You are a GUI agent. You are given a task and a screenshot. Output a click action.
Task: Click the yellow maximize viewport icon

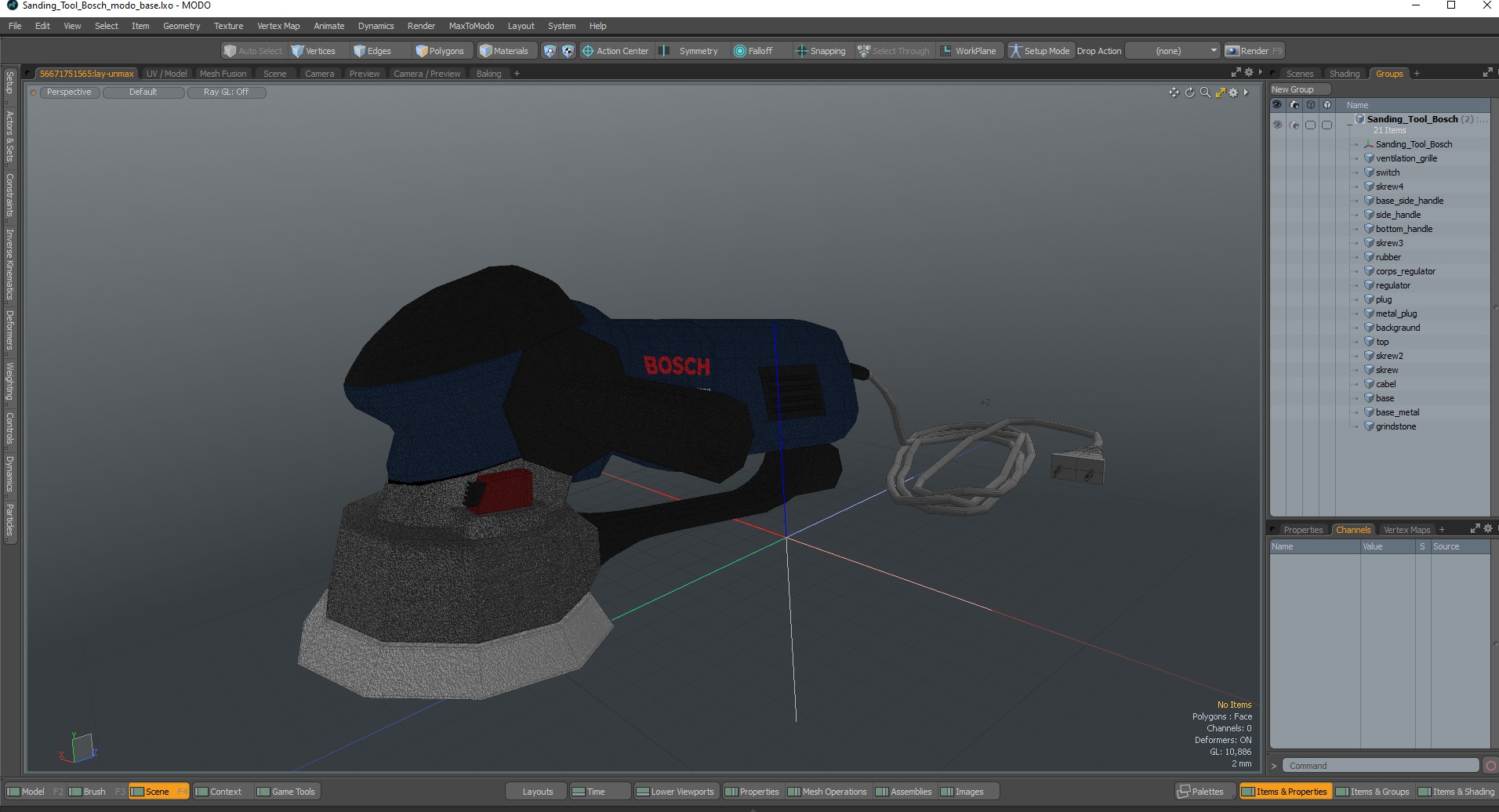click(1220, 92)
